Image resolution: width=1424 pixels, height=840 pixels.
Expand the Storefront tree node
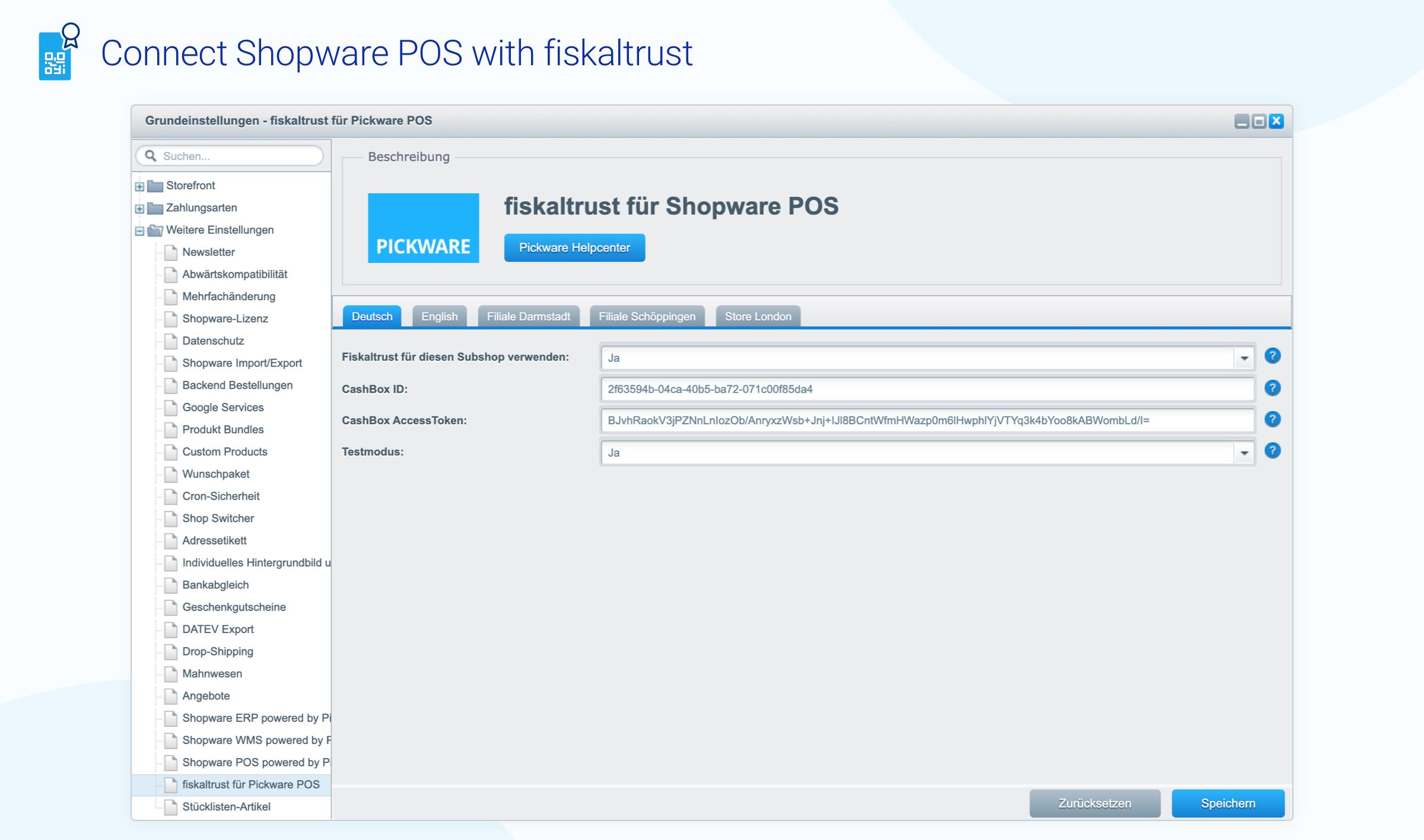click(139, 186)
